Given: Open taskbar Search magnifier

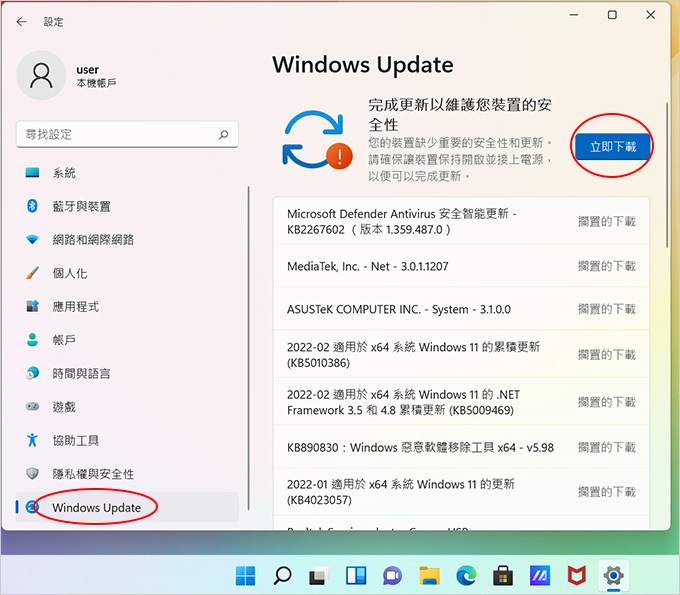Looking at the screenshot, I should [282, 575].
